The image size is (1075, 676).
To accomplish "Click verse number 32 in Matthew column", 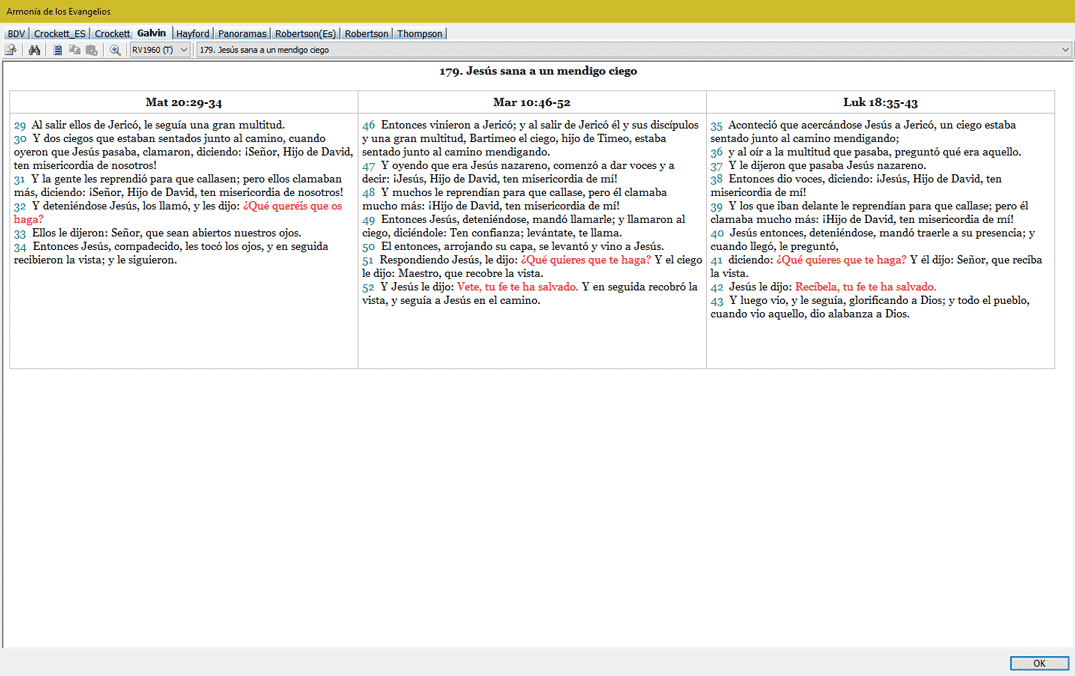I will pos(20,206).
